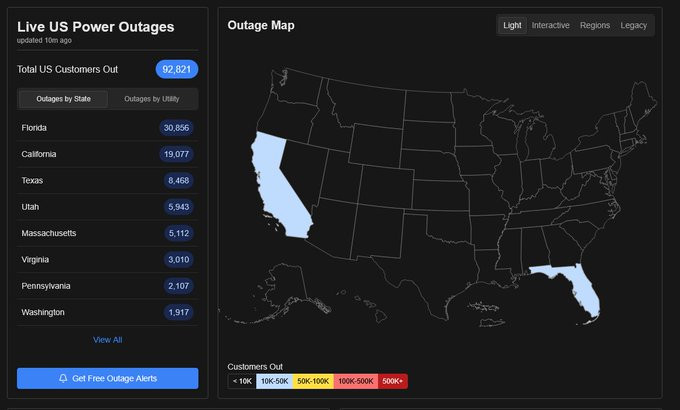
Task: Open the Texas outage row
Action: 108,181
